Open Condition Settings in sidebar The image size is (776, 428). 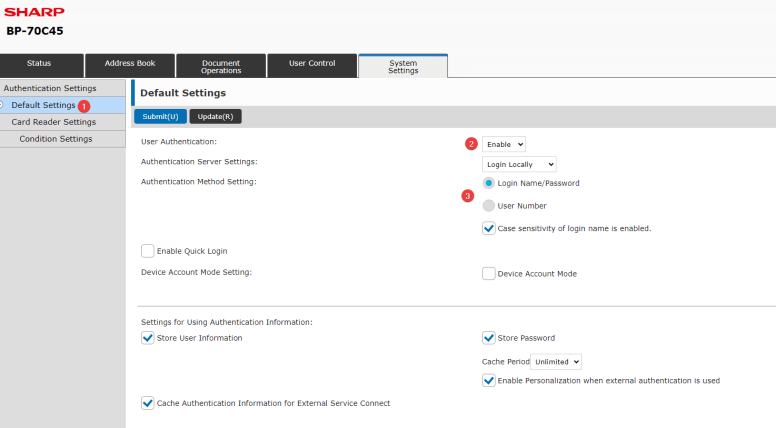point(56,139)
